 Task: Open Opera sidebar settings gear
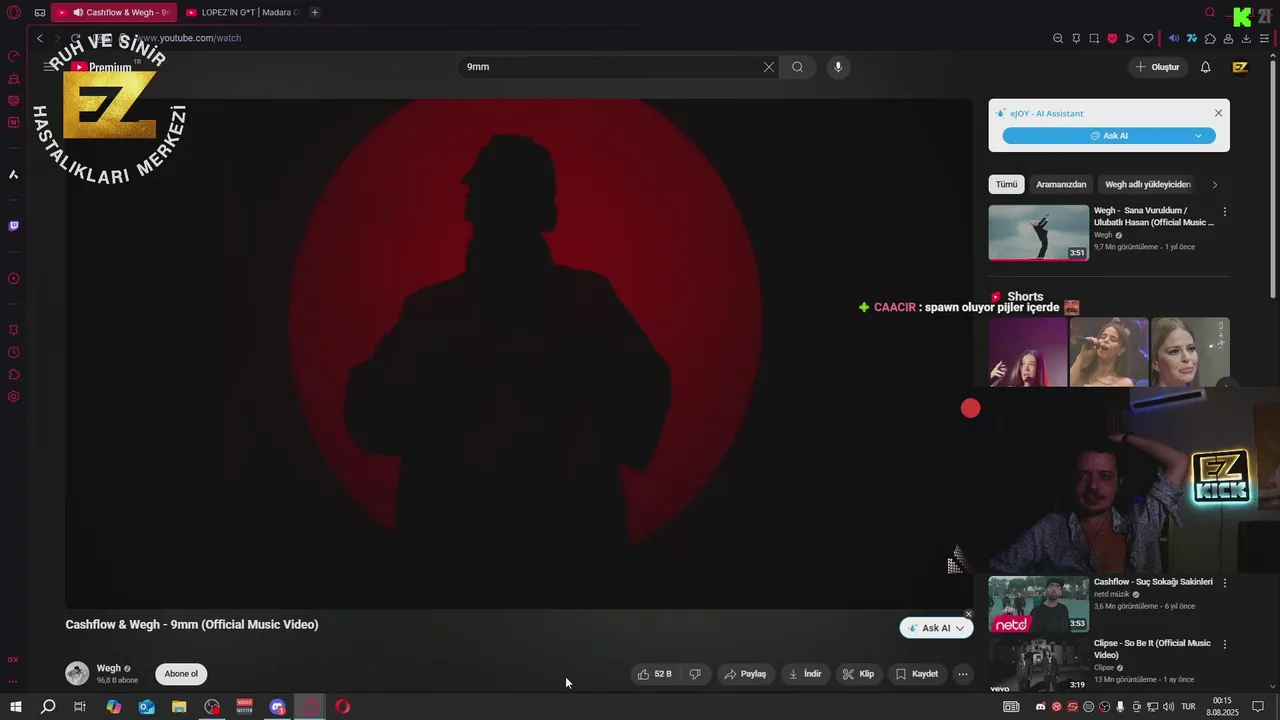13,397
